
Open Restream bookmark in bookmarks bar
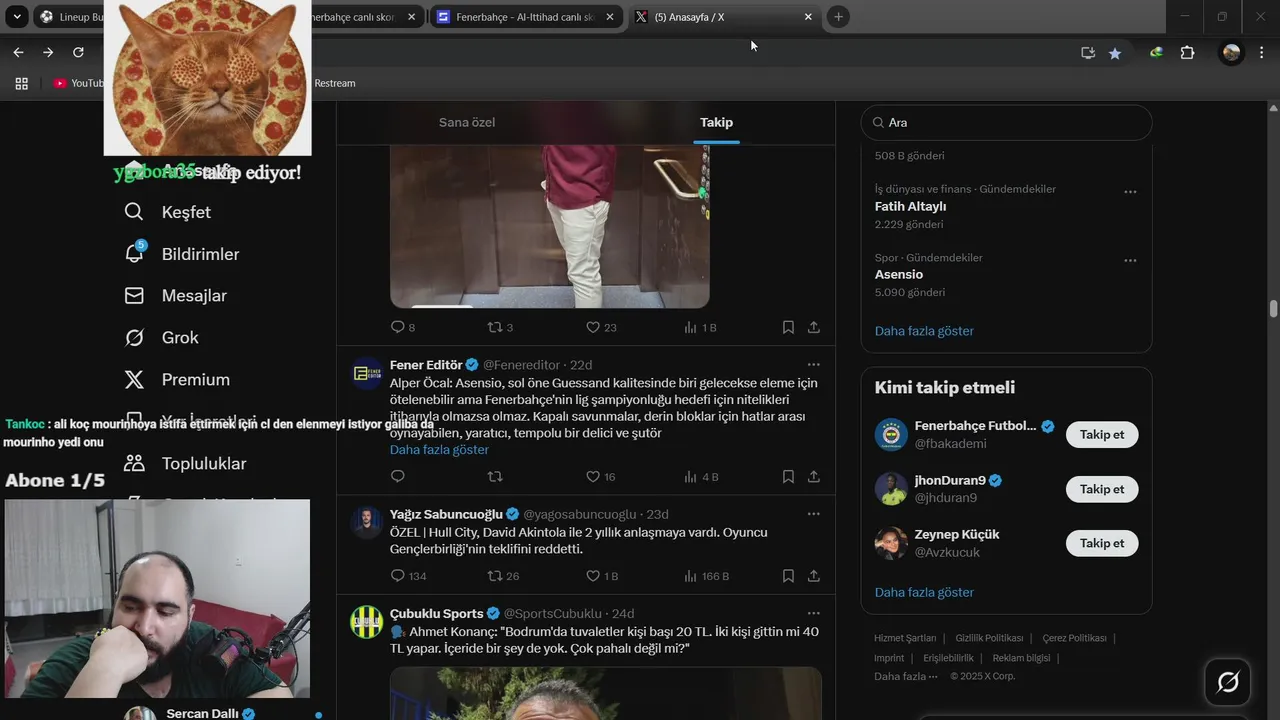(335, 83)
